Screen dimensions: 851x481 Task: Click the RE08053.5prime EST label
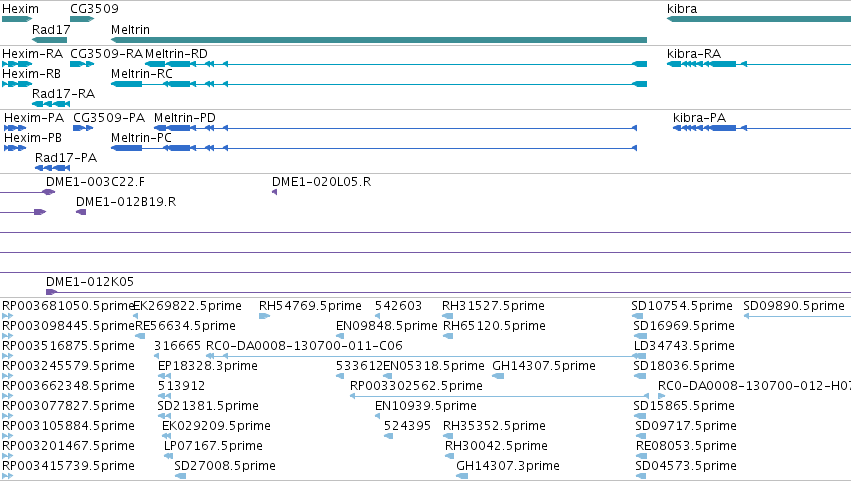point(686,446)
